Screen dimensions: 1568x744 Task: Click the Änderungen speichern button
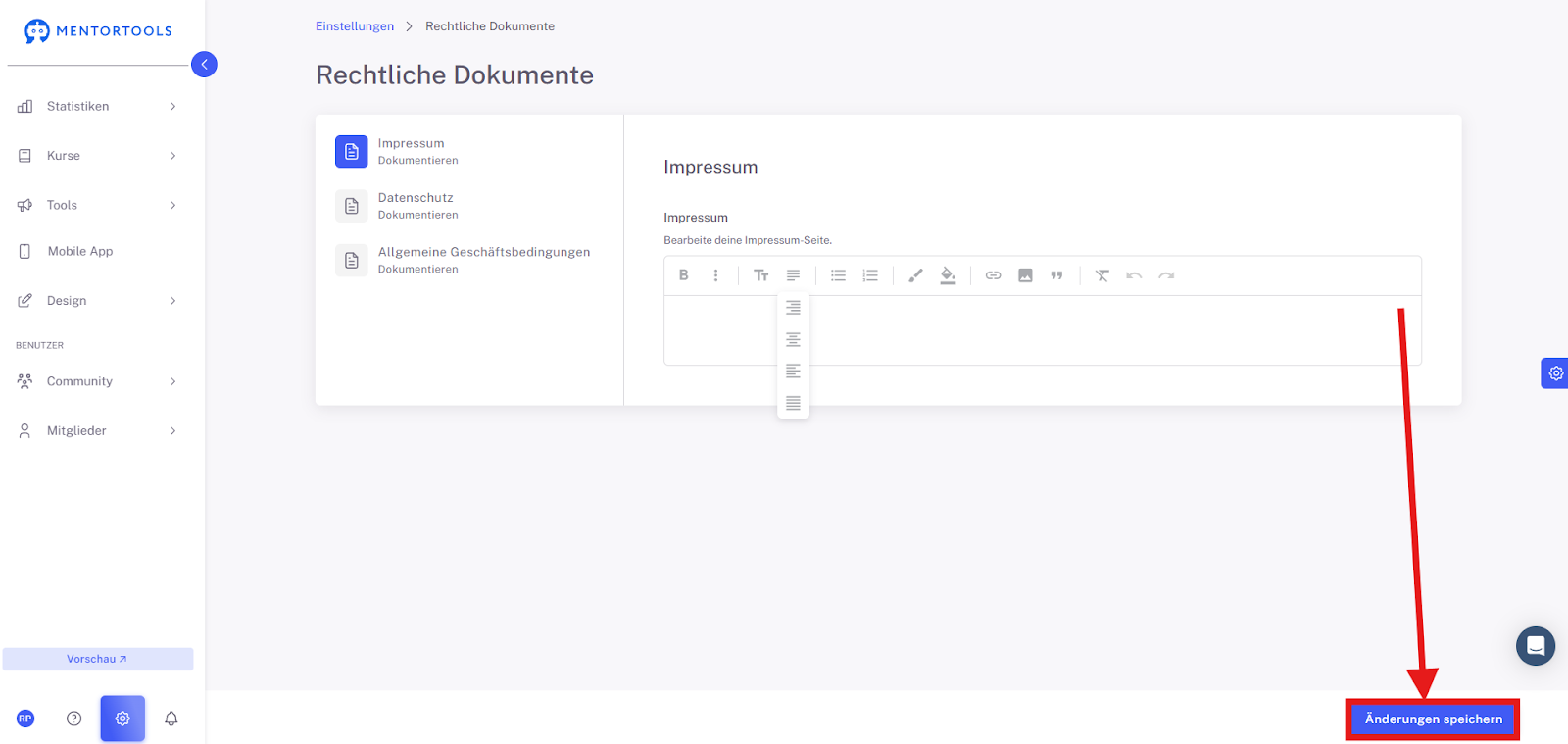coord(1433,719)
